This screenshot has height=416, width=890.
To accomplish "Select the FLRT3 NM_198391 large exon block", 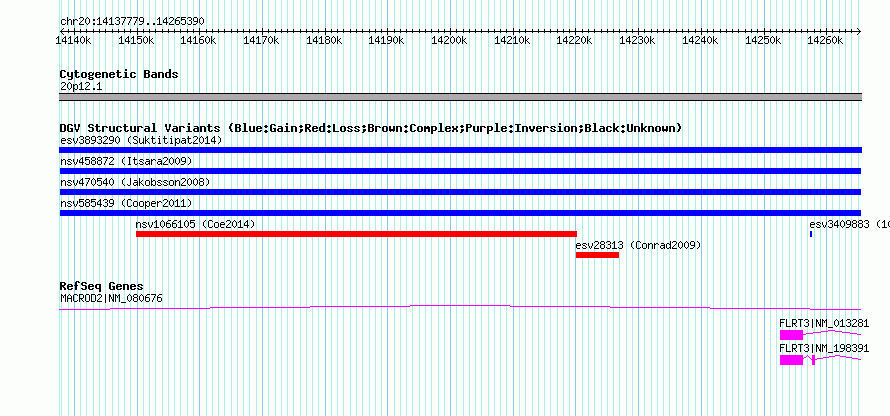I will pos(791,360).
